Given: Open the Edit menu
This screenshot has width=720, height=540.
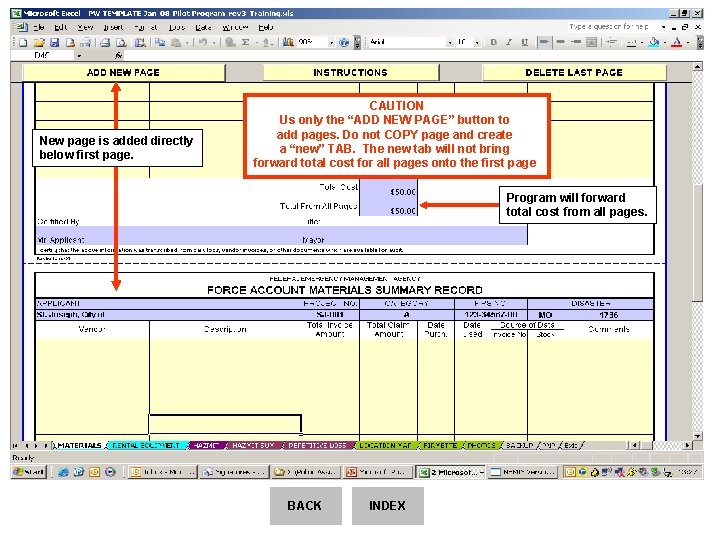Looking at the screenshot, I should click(x=61, y=27).
